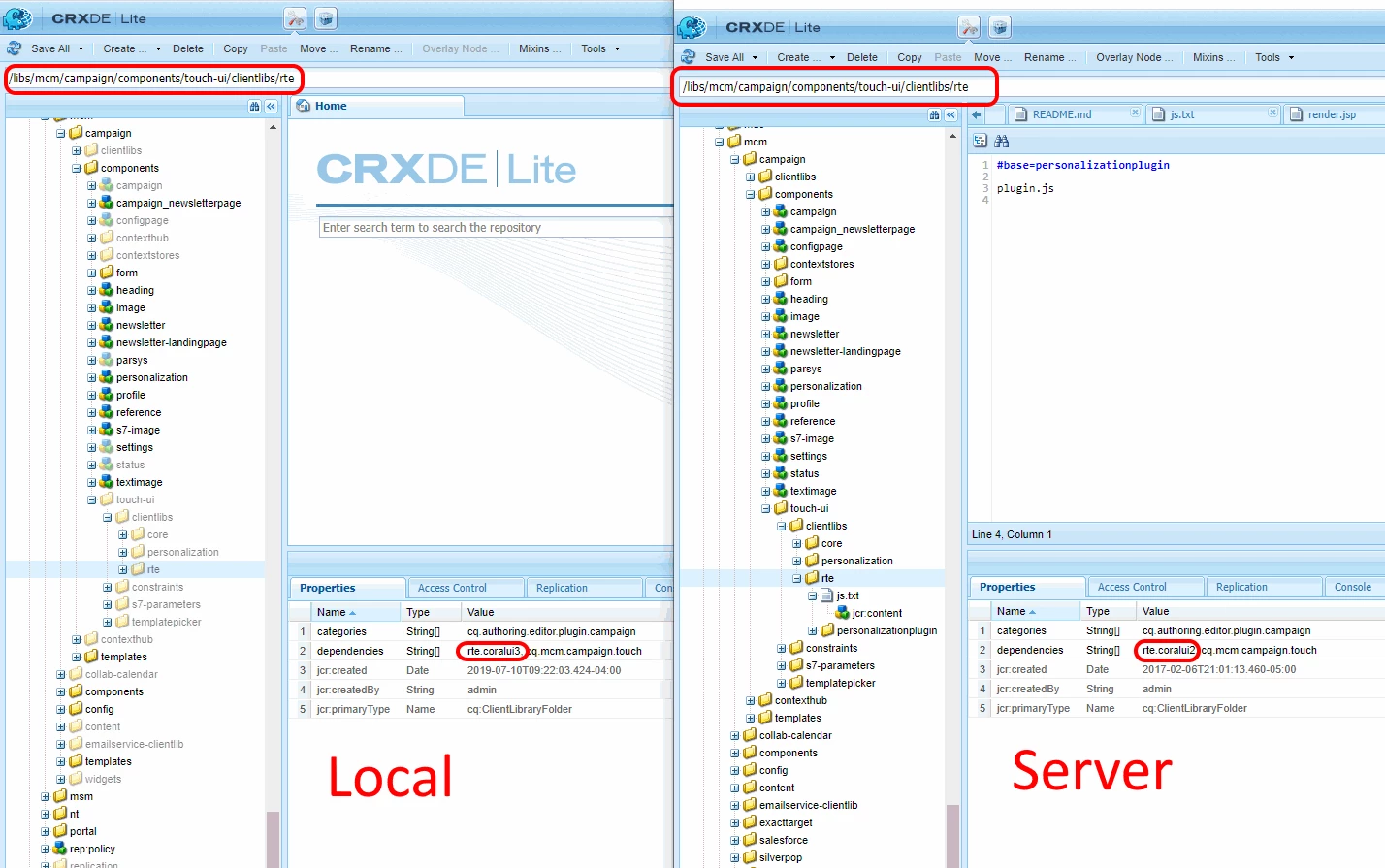
Task: Click the Home tab icon in Local window
Action: tap(304, 106)
